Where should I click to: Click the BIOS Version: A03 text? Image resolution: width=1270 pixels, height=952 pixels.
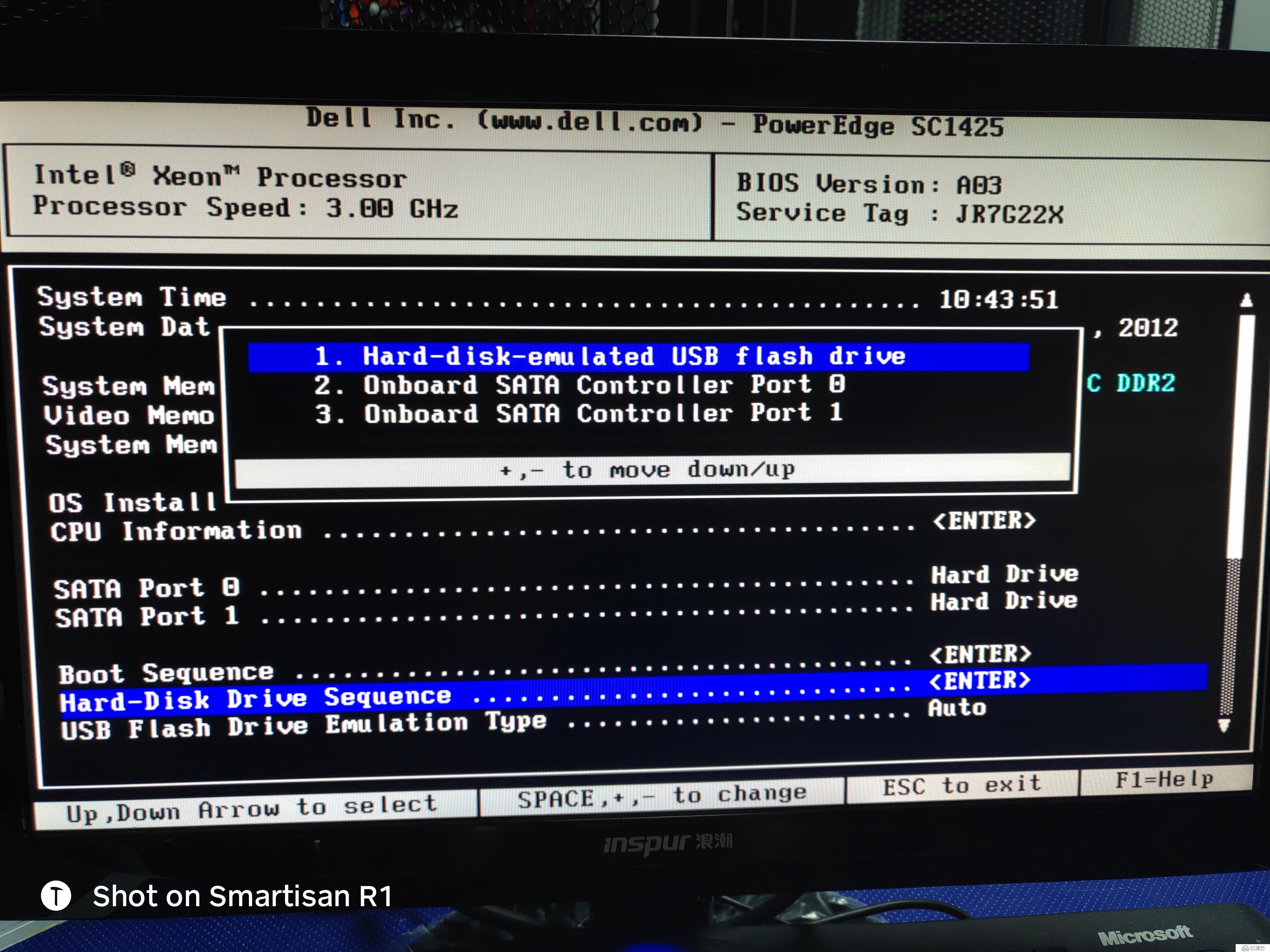[869, 184]
